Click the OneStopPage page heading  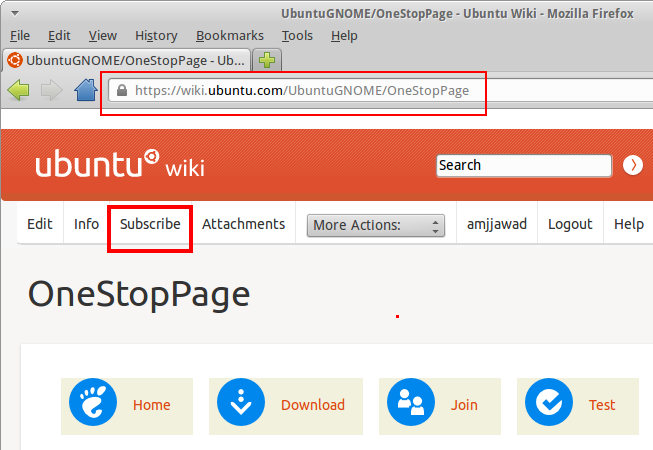click(139, 295)
